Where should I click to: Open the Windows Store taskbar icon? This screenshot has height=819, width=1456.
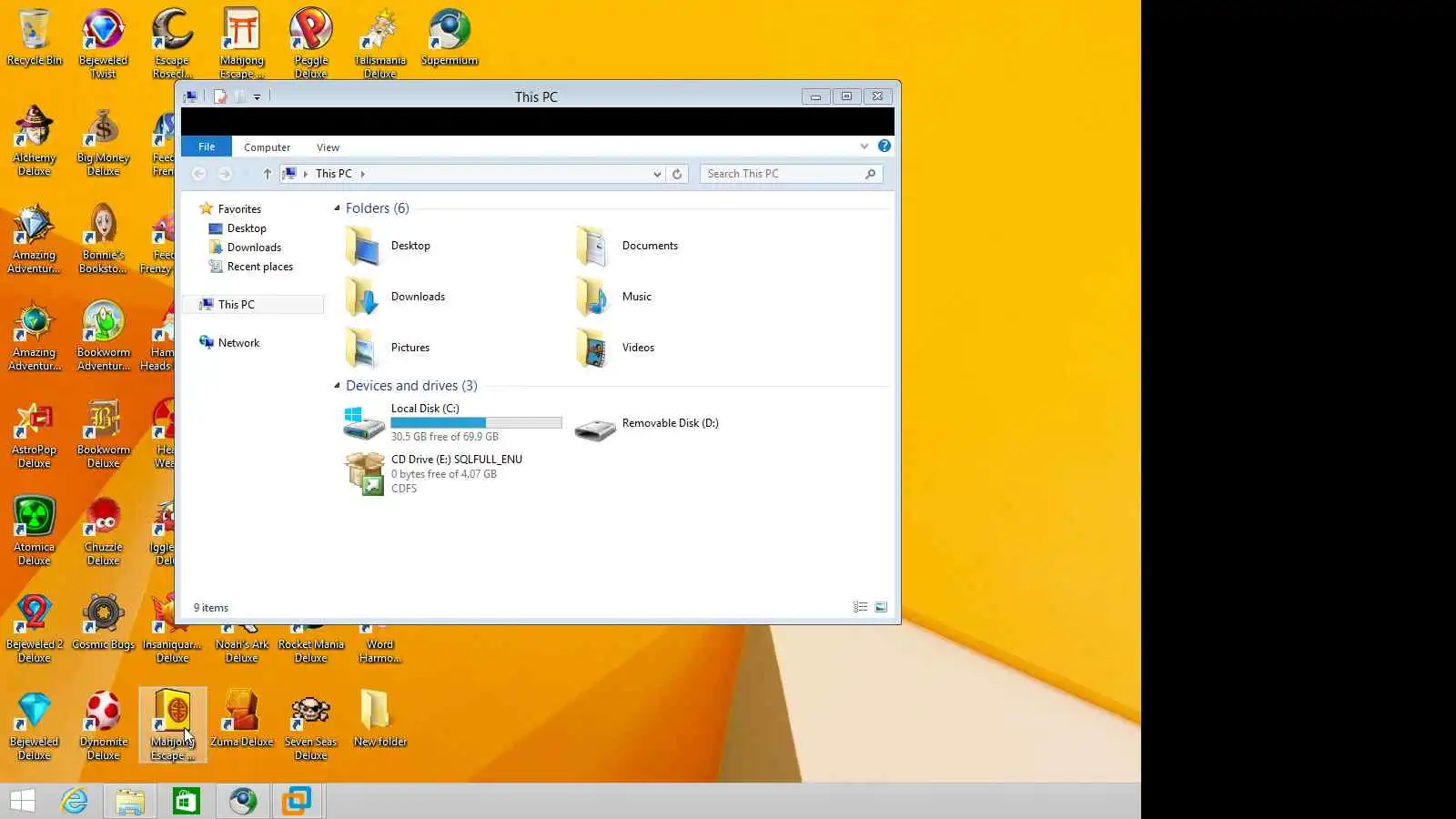click(187, 801)
